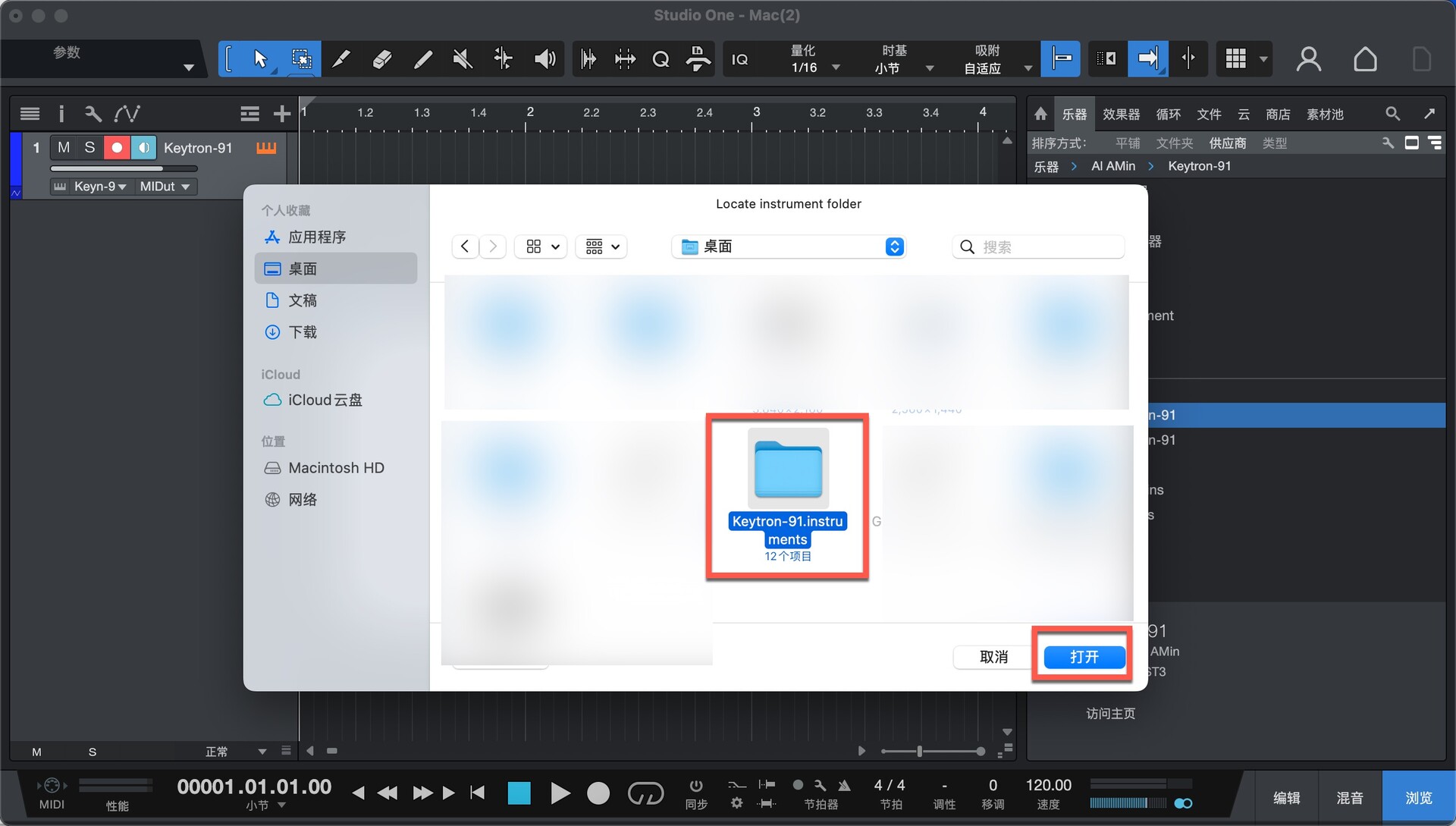
Task: Toggle the loop playback icon
Action: click(645, 793)
